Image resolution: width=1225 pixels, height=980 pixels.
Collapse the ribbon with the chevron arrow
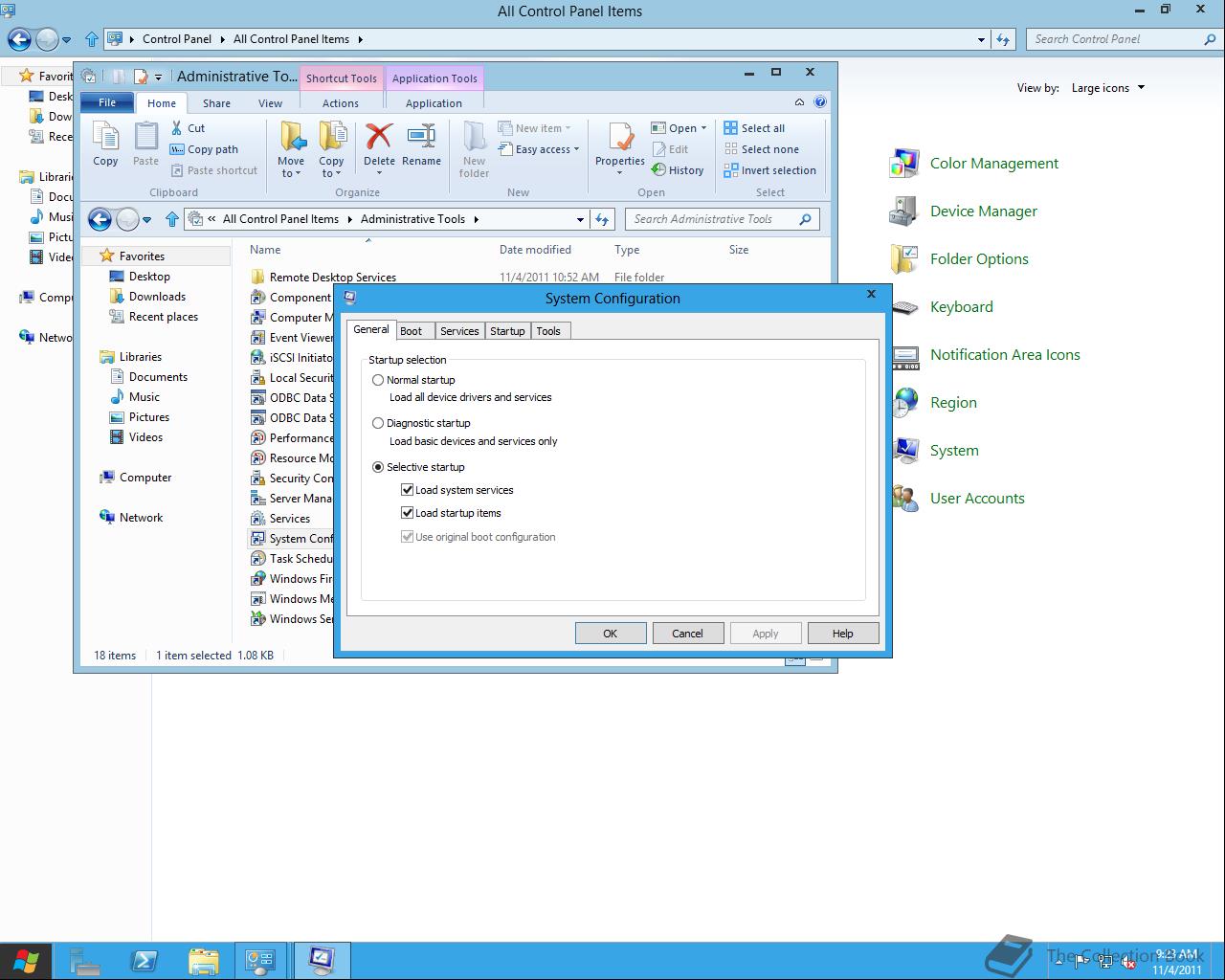(799, 101)
